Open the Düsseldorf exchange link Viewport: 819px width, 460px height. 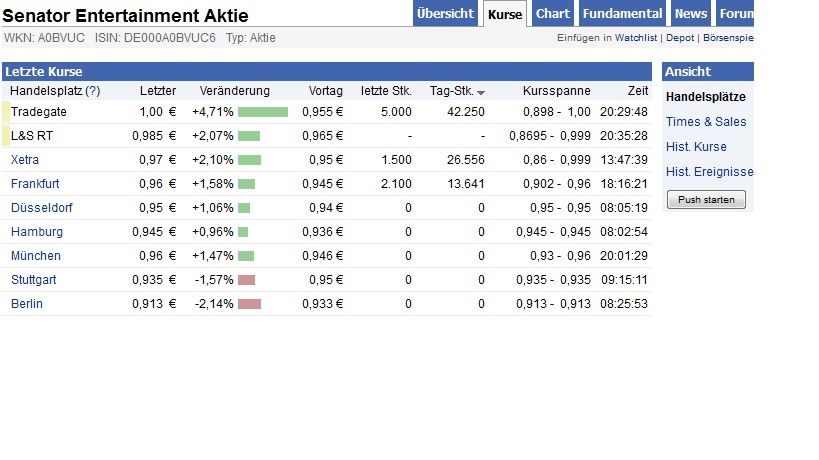[42, 208]
